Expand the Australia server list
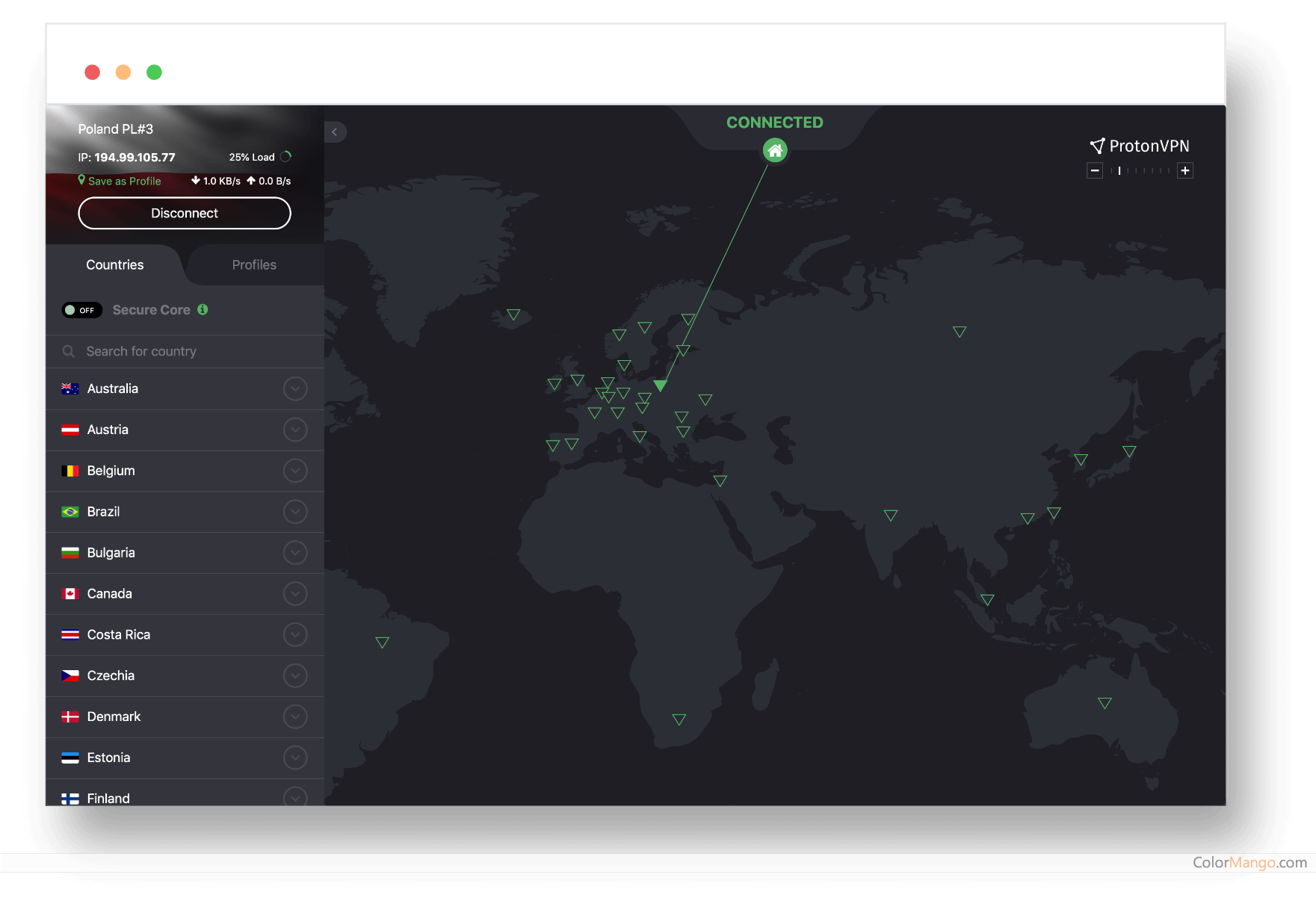1316x910 pixels. point(296,389)
